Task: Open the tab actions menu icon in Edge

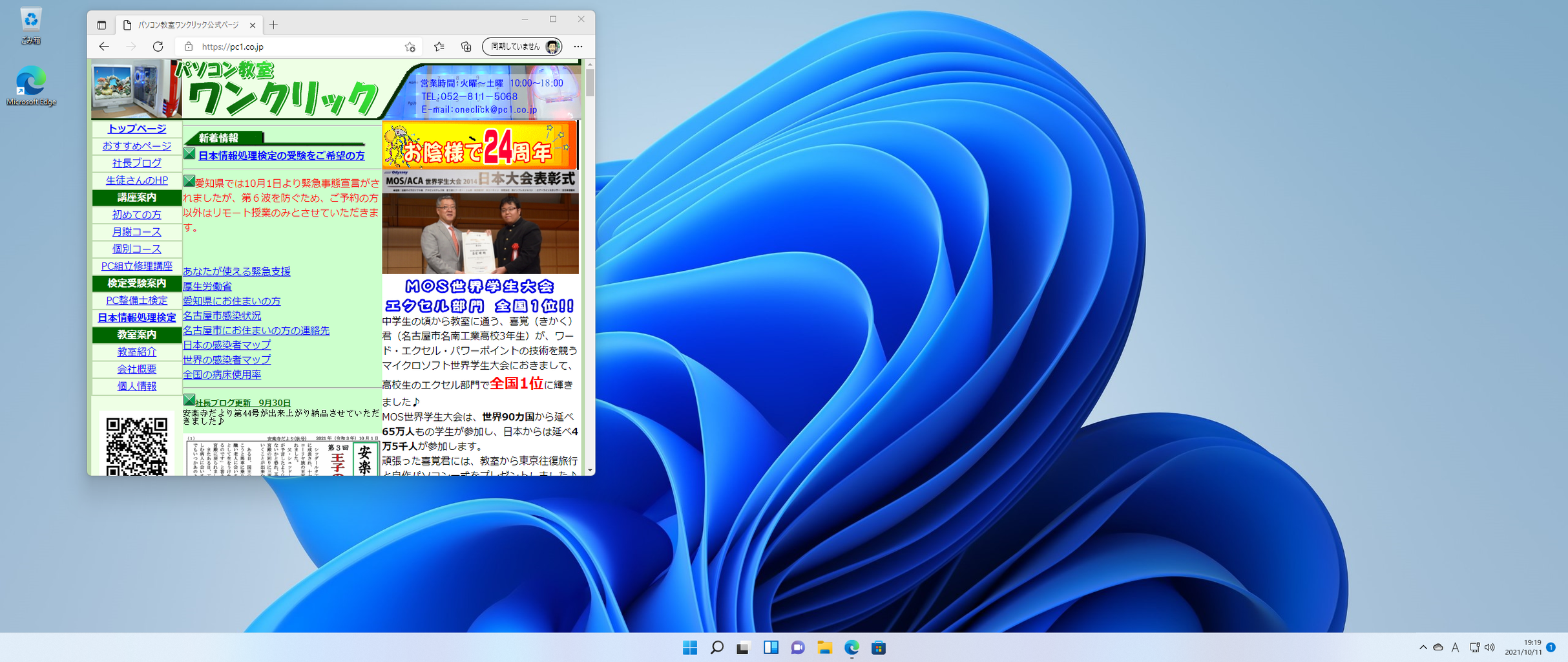Action: point(101,25)
